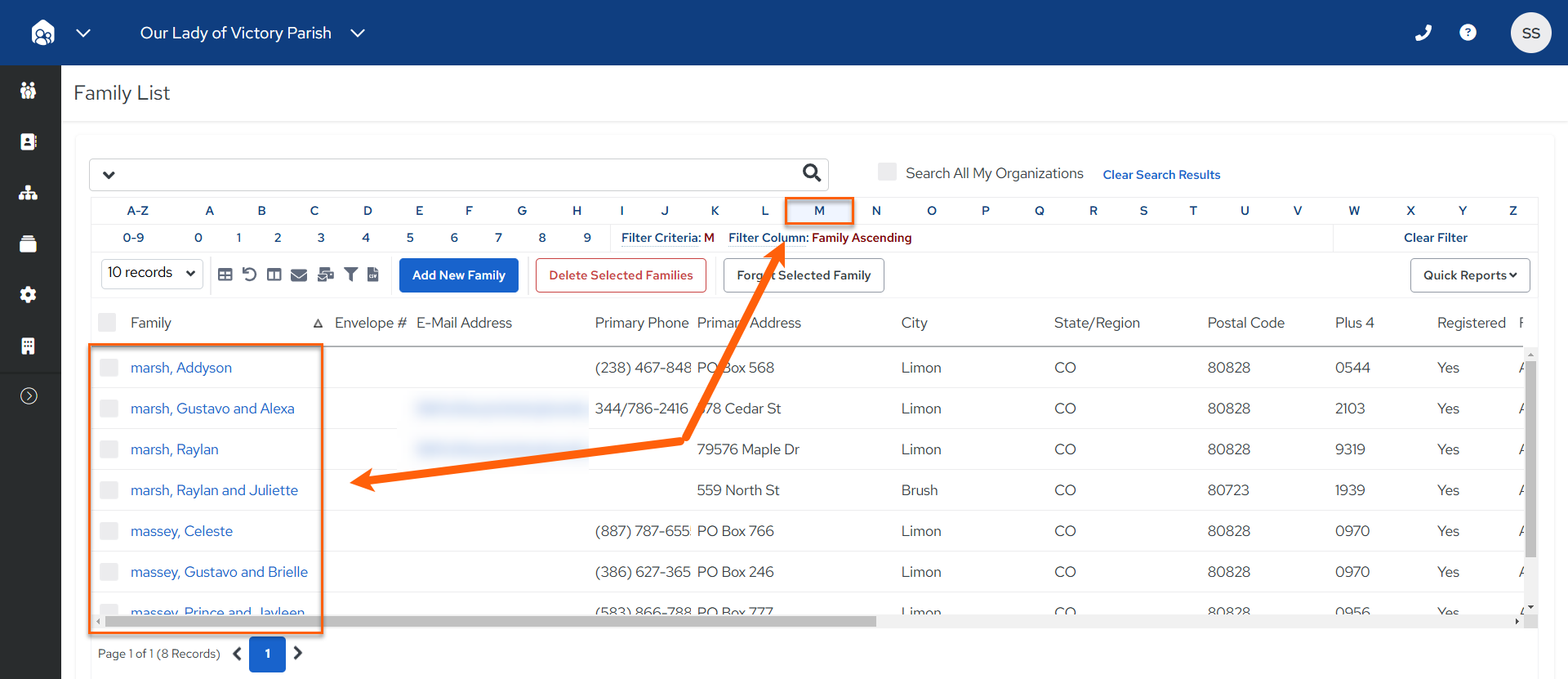Sort by the Family column ascending triangle
Viewport: 1568px width, 679px height.
coord(318,324)
